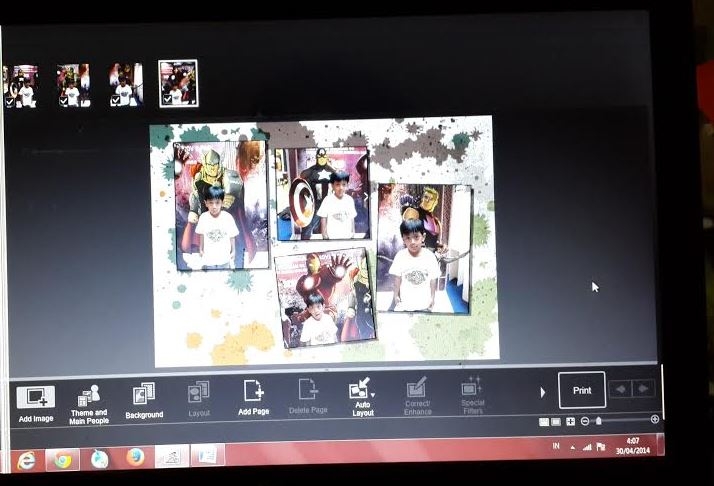The height and width of the screenshot is (486, 714).
Task: Click the IN language indicator
Action: coord(556,446)
